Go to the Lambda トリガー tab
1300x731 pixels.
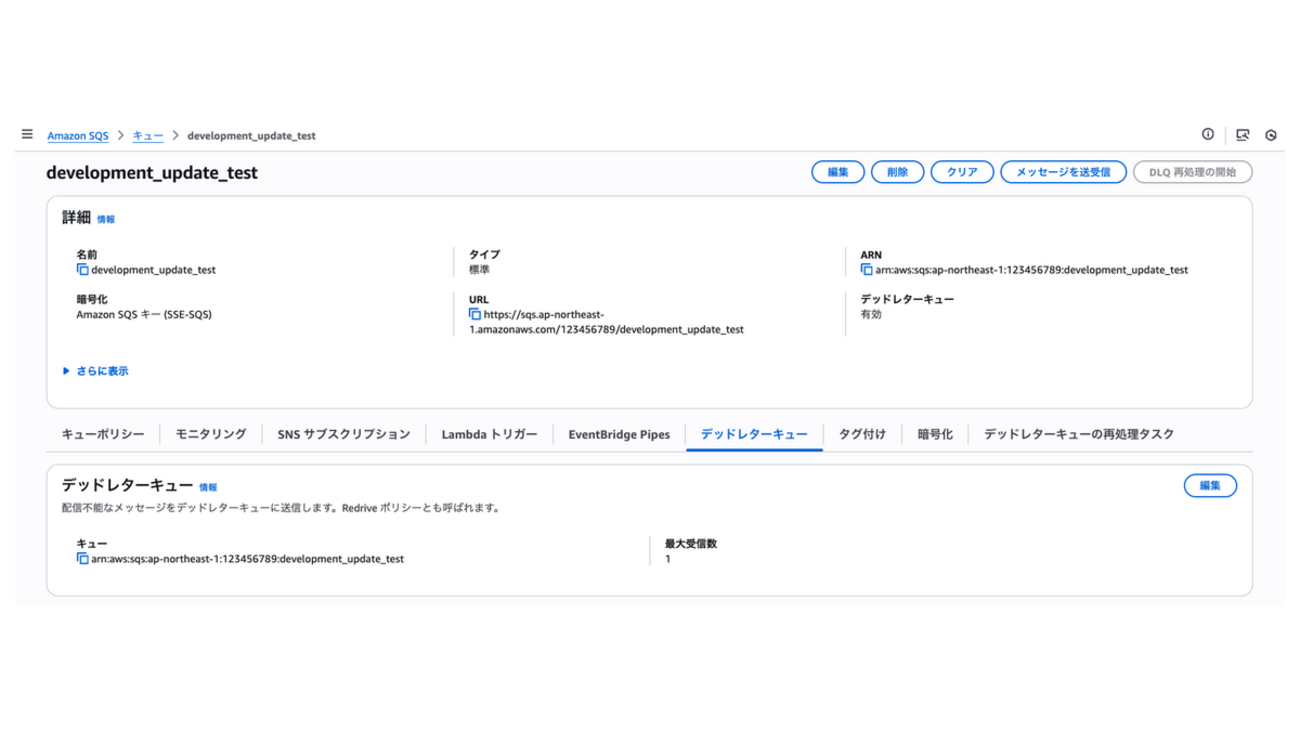(489, 434)
